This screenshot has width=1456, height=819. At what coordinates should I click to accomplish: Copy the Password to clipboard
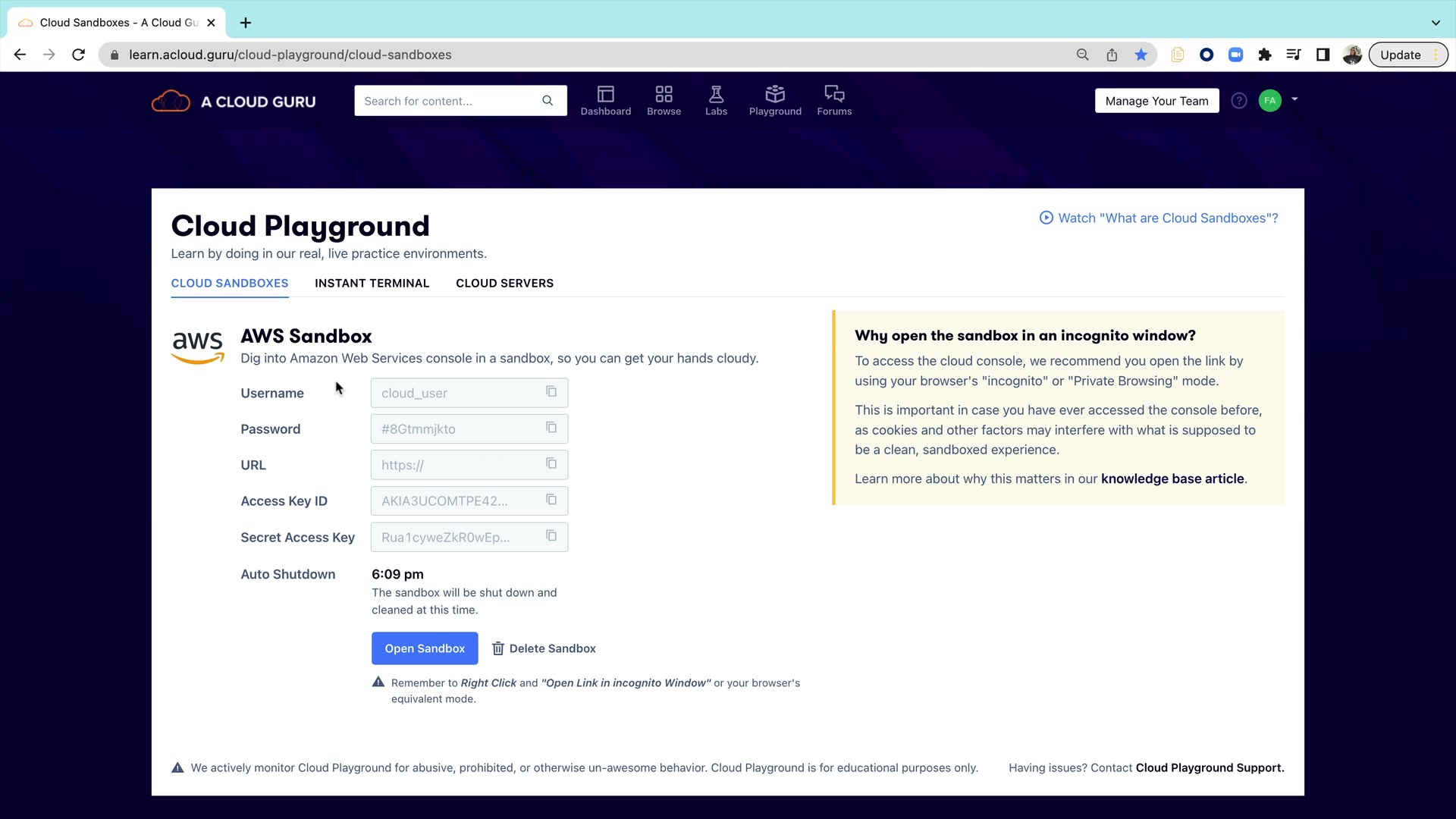(551, 428)
